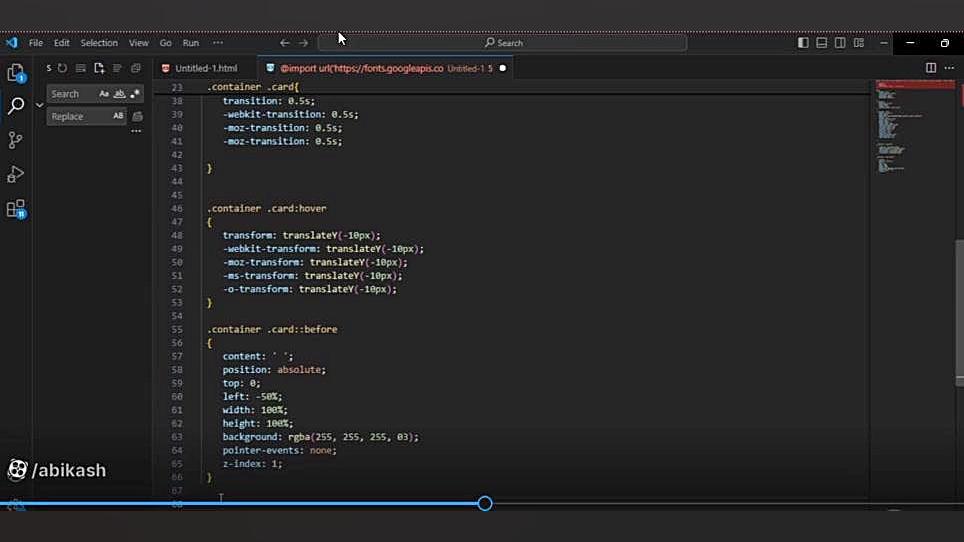
Task: Open editor More Actions ellipsis
Action: (949, 68)
